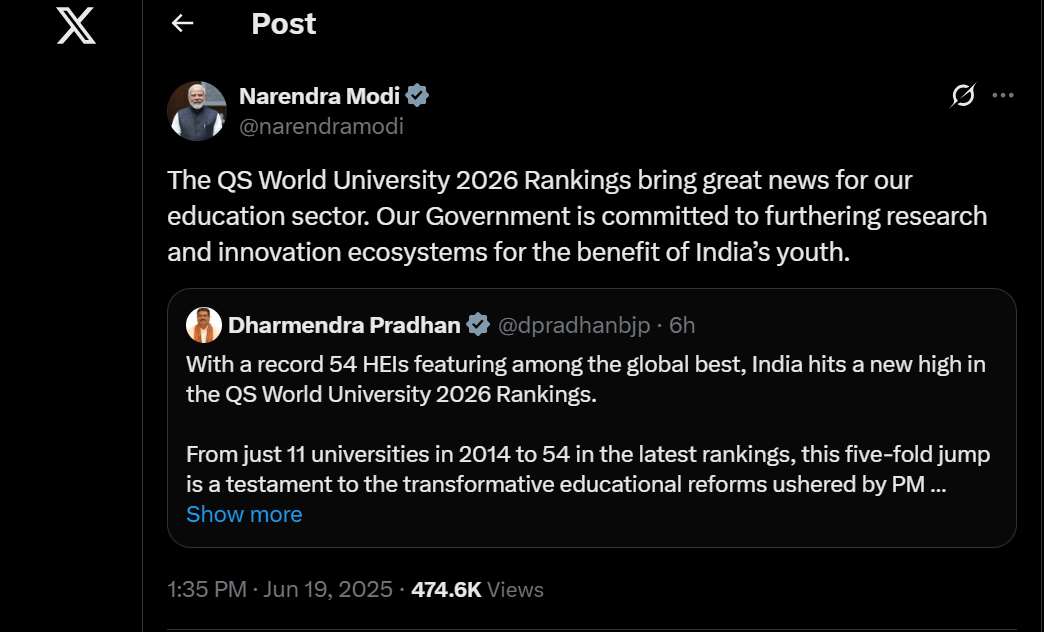
Task: Expand the more options dropdown beside Grok icon
Action: [1003, 95]
